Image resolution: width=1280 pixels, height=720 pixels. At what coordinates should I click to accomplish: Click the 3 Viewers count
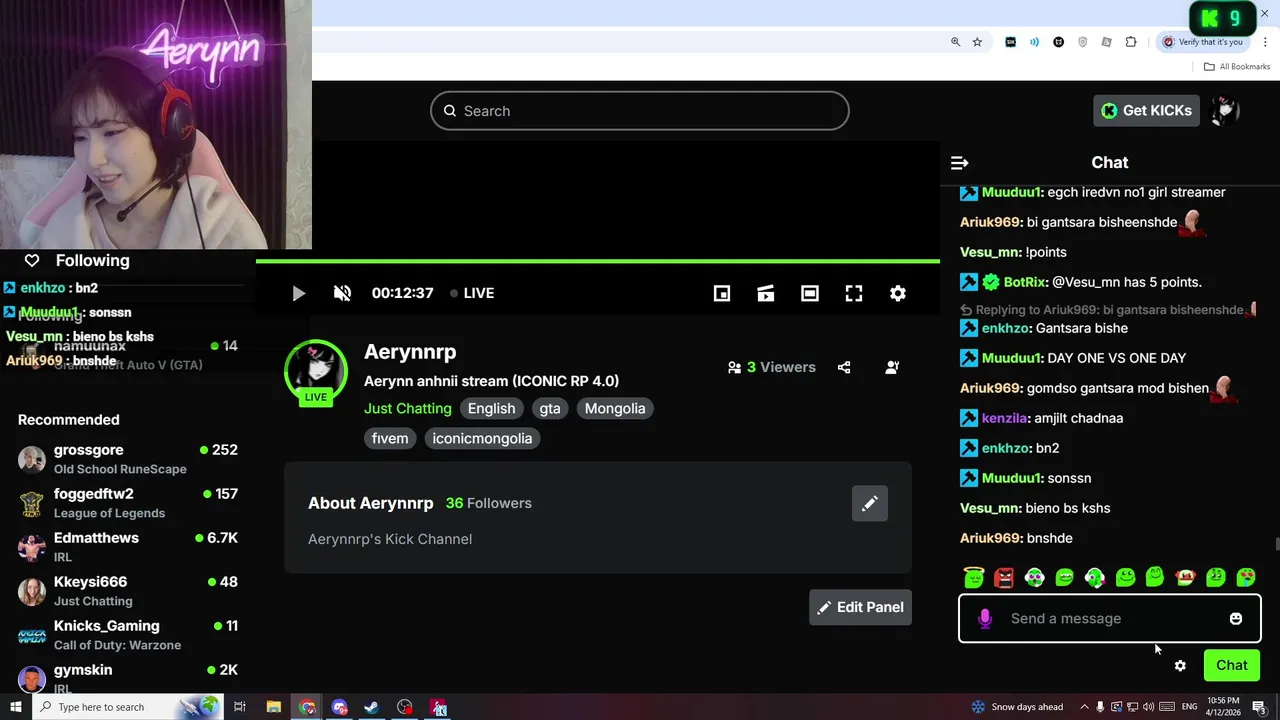772,367
